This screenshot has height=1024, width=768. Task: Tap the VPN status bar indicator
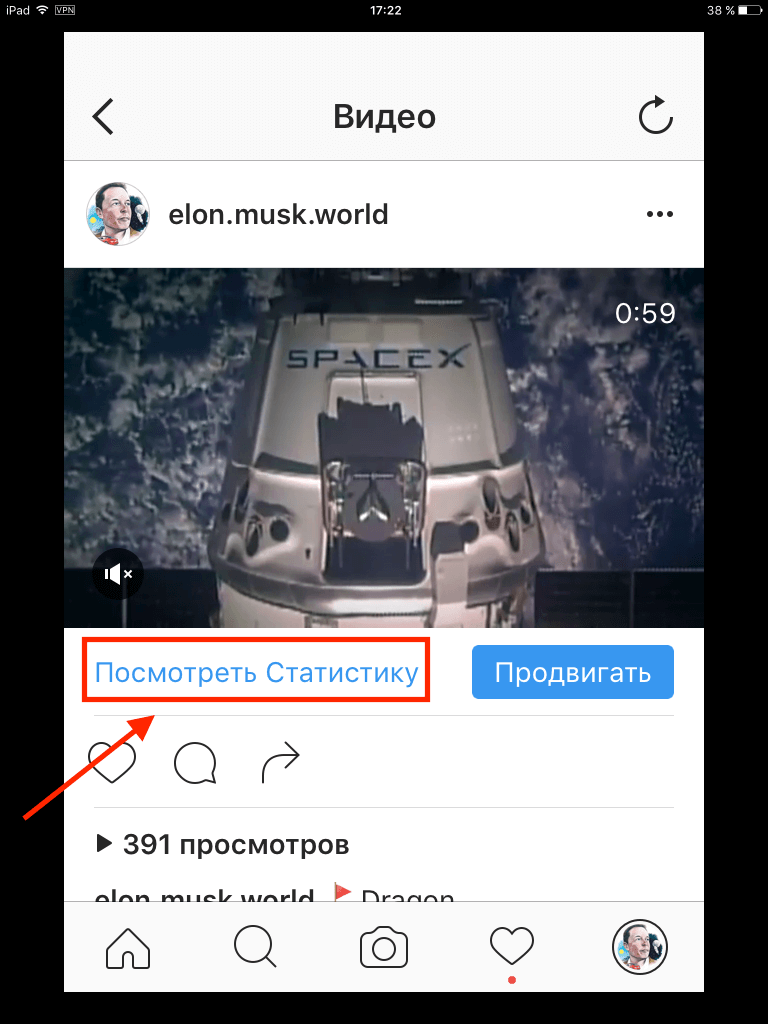pos(65,10)
